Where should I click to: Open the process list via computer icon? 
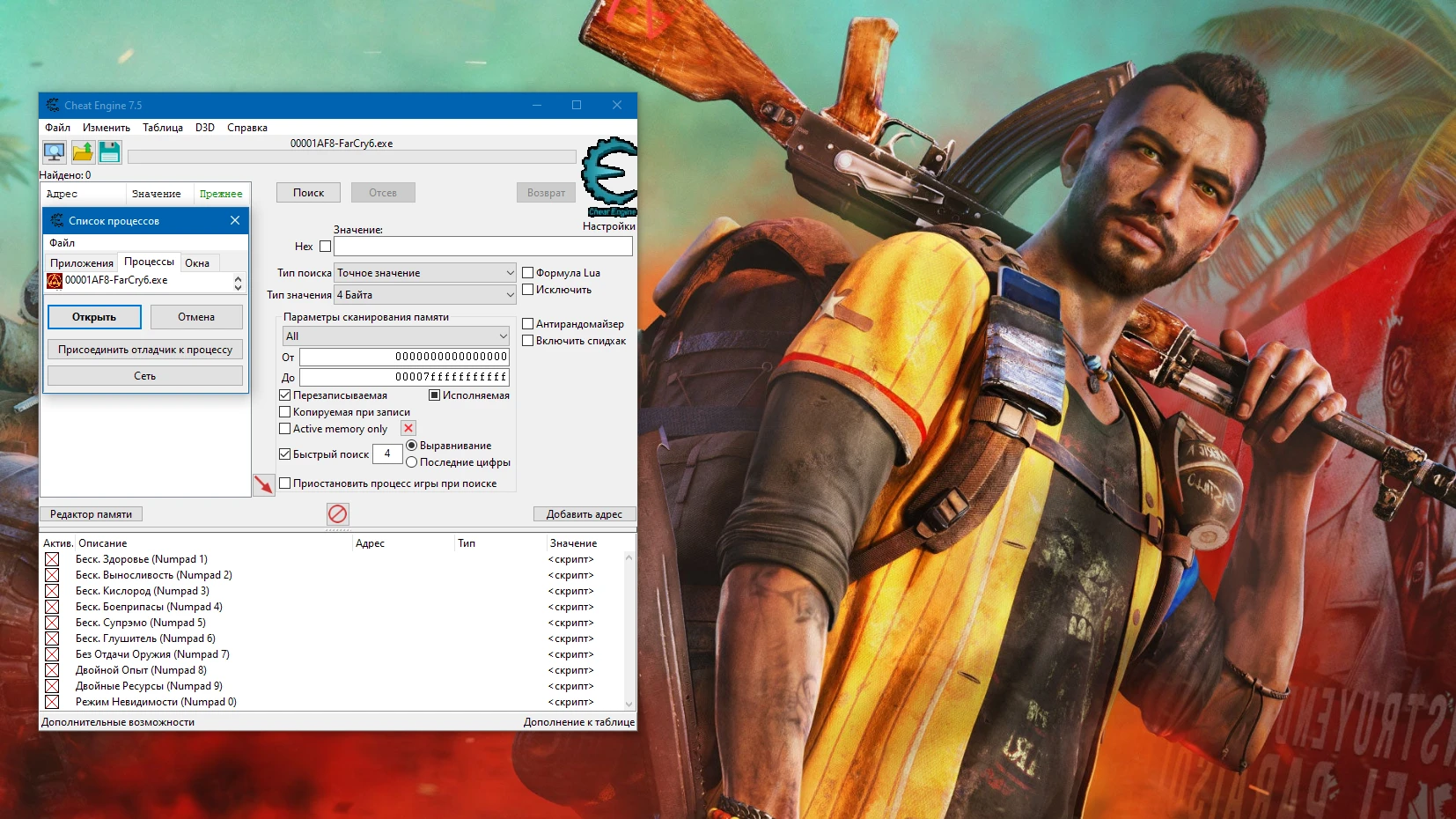54,152
